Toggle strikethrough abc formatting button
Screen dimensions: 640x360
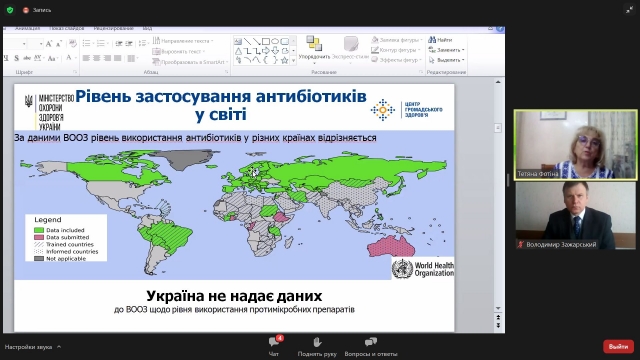coord(27,58)
